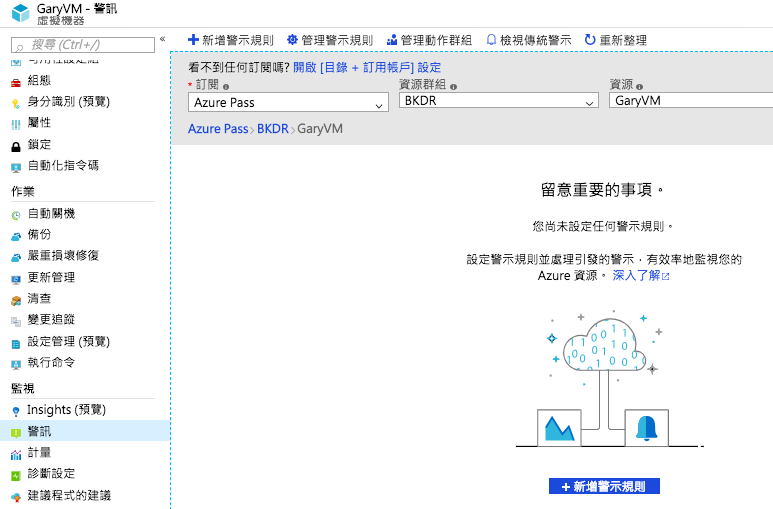Click the monitor icon beside 更新管理
The height and width of the screenshot is (509, 773).
pyautogui.click(x=16, y=279)
